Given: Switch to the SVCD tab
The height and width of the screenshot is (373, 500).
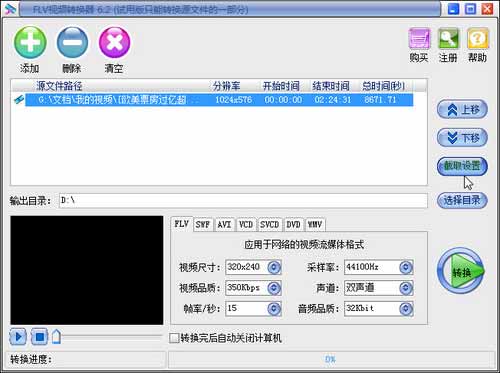Looking at the screenshot, I should [x=270, y=224].
